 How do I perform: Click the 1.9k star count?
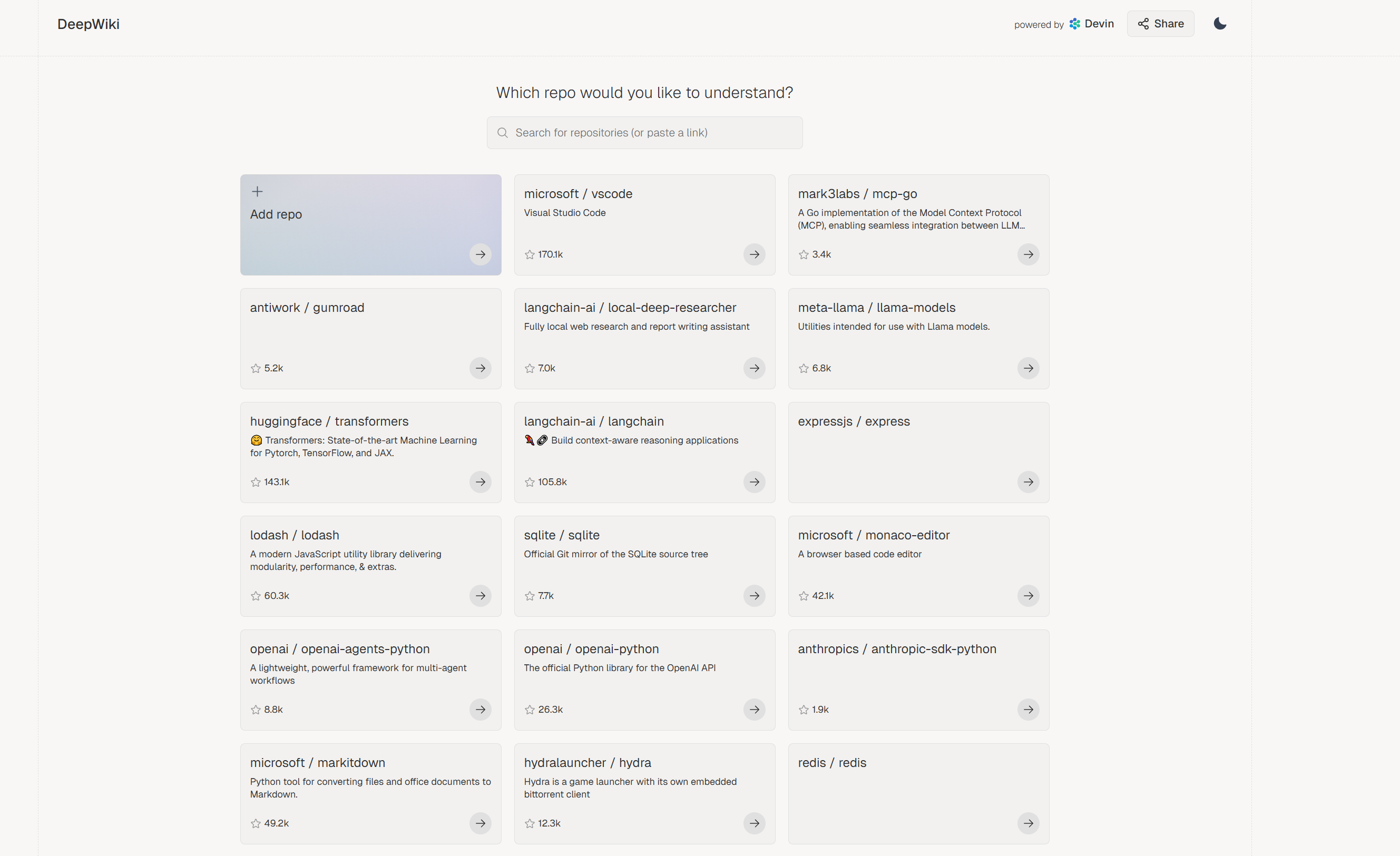click(820, 710)
